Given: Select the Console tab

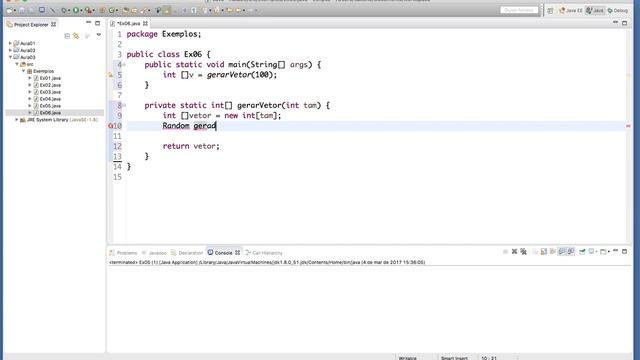Looking at the screenshot, I should click(223, 253).
